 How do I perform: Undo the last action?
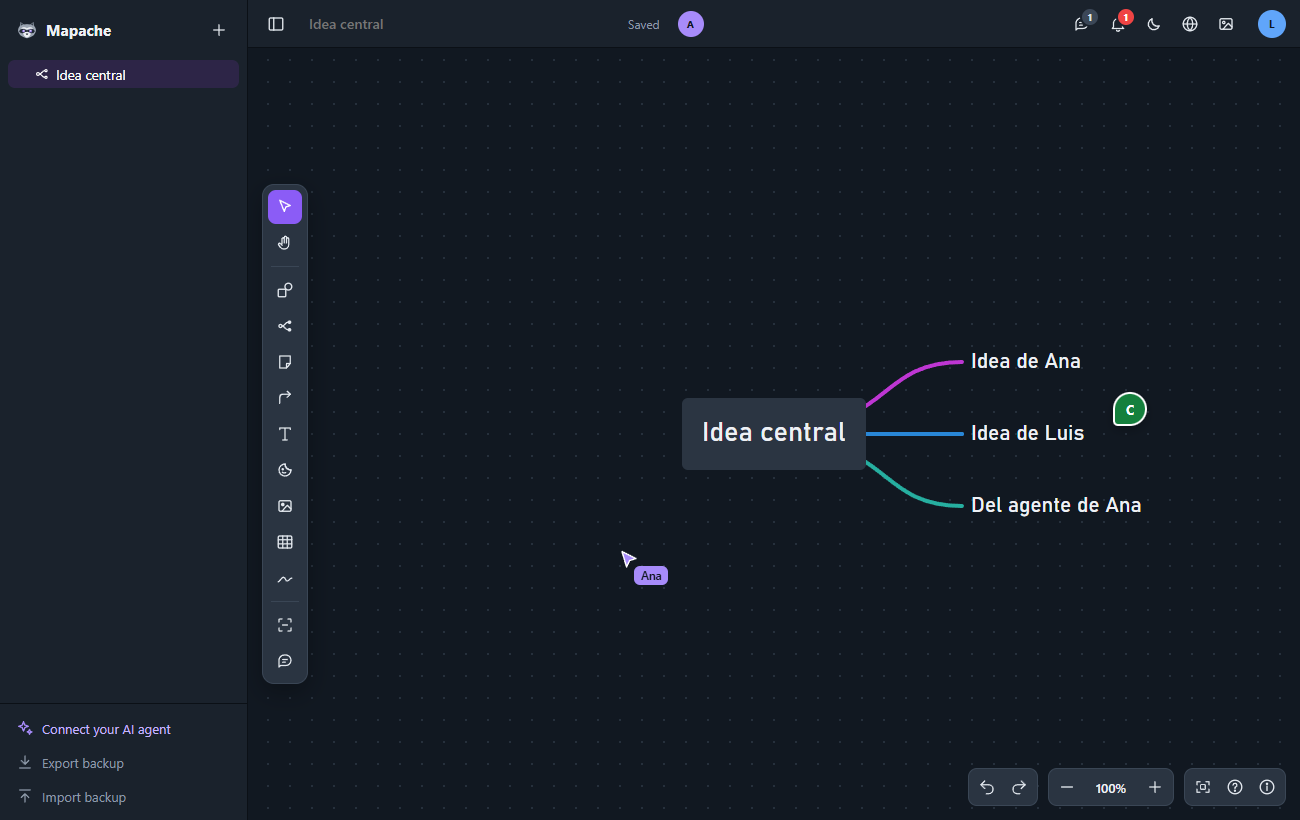tap(987, 787)
